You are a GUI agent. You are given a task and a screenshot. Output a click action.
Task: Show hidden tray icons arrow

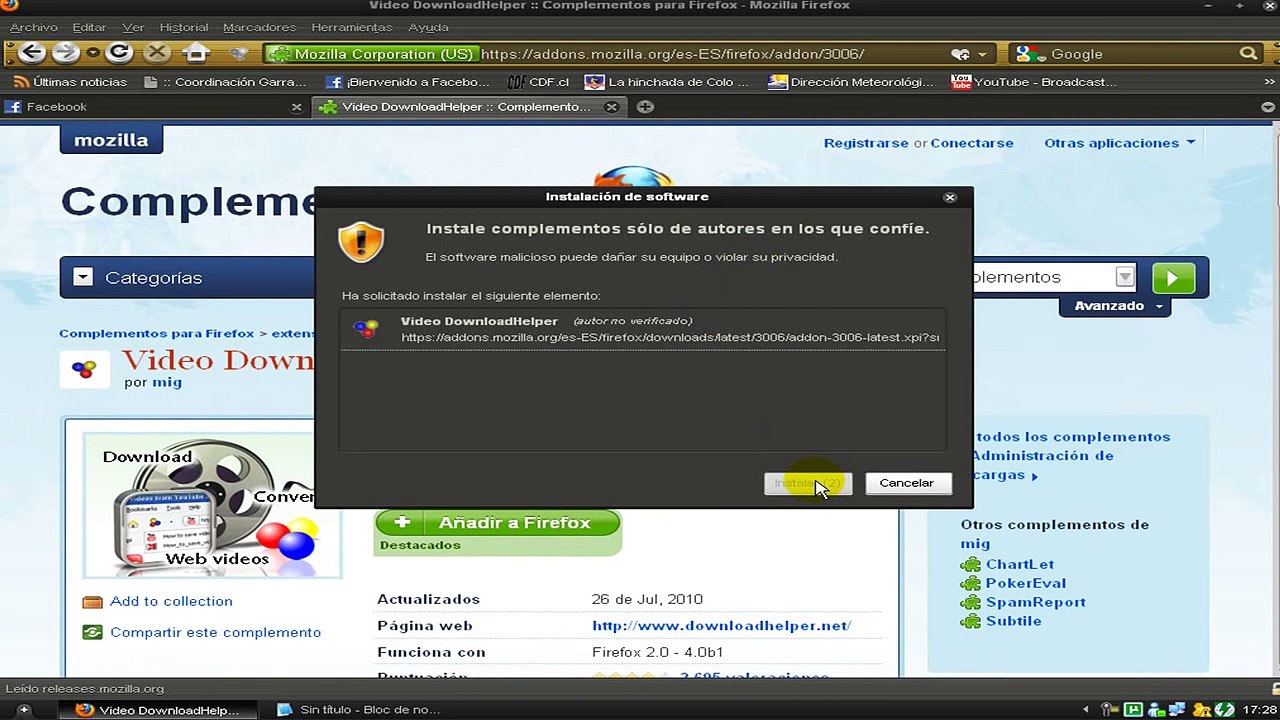(1086, 710)
